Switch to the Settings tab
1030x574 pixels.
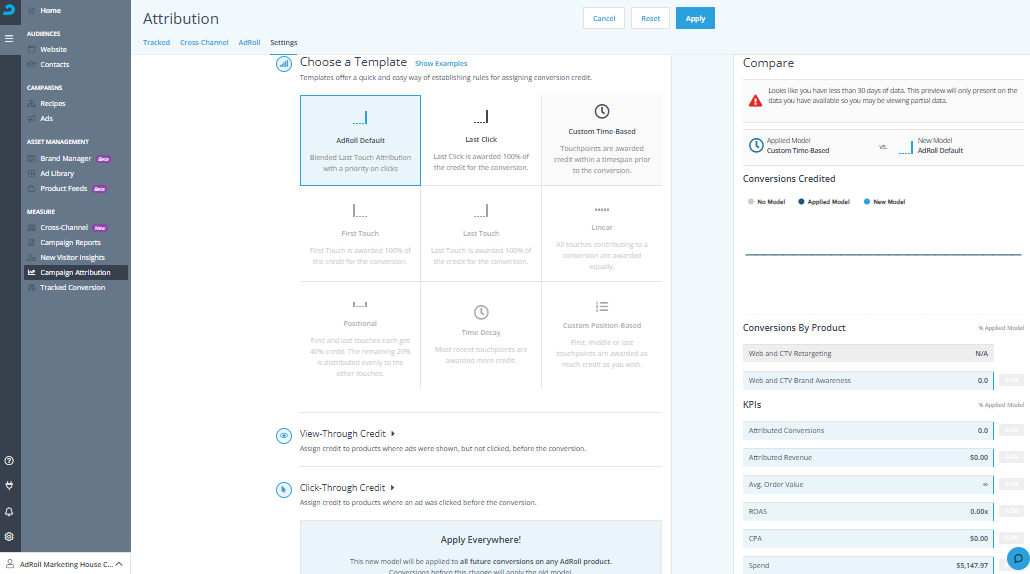click(x=284, y=42)
